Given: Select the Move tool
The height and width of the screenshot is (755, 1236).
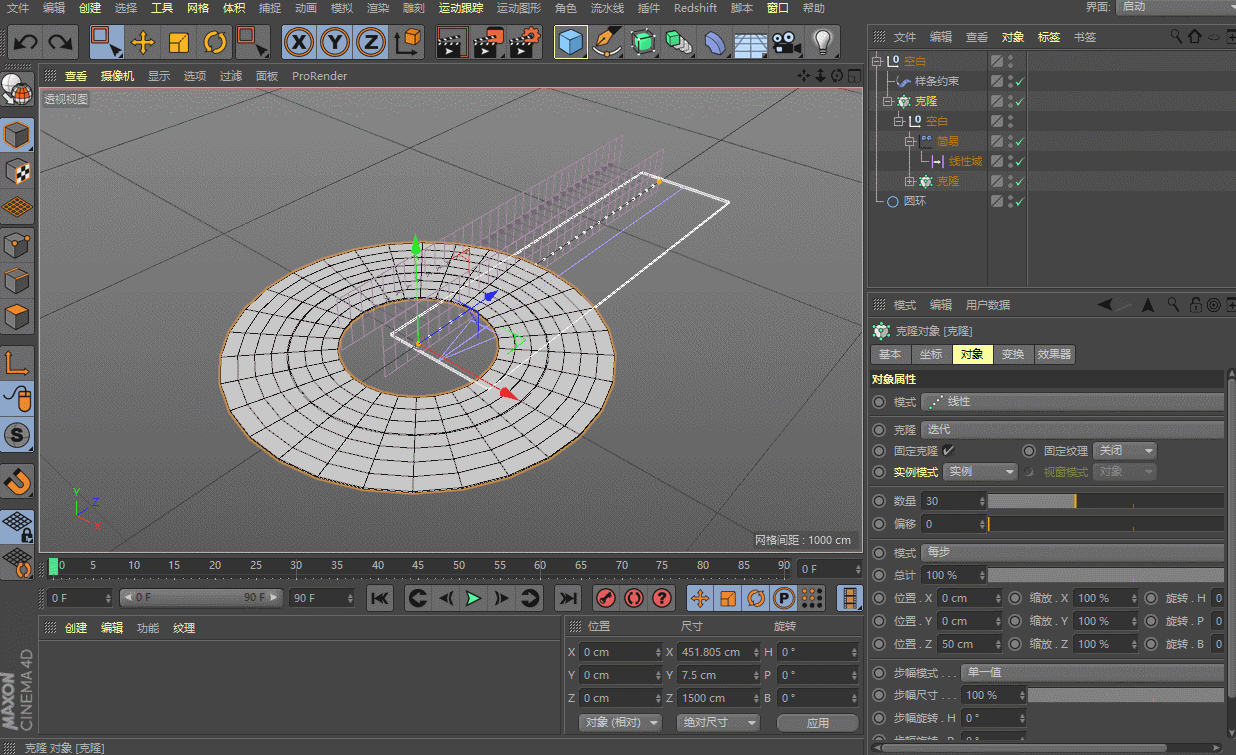Looking at the screenshot, I should click(x=143, y=42).
